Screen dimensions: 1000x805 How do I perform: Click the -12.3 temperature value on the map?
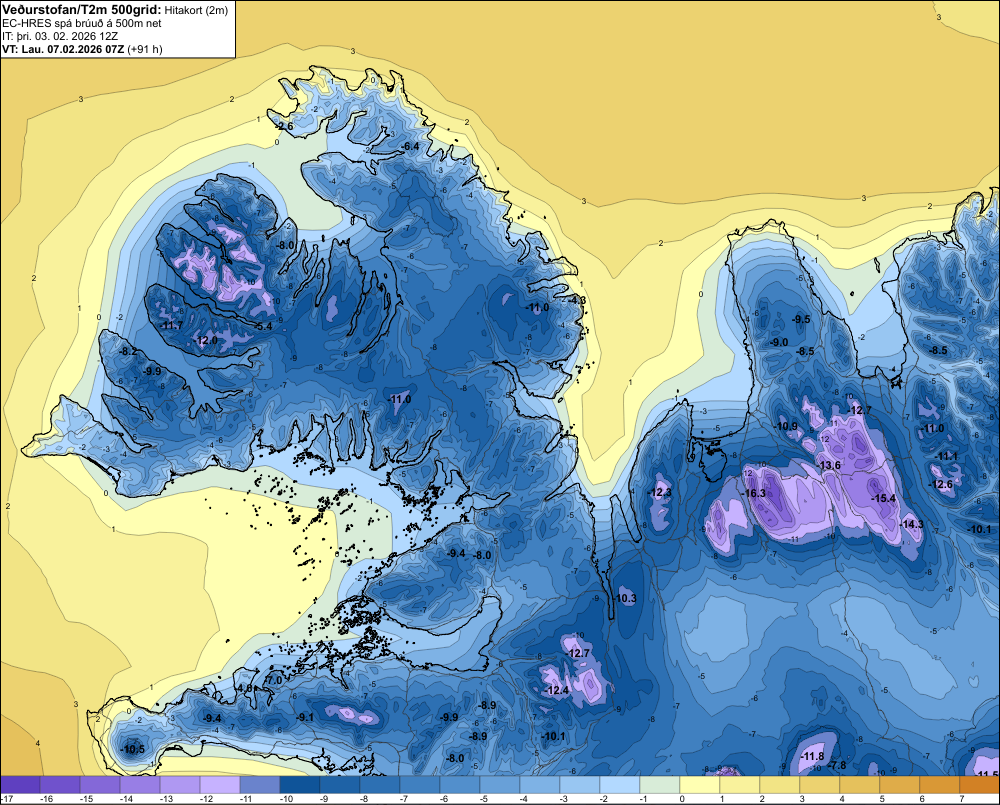pyautogui.click(x=659, y=492)
